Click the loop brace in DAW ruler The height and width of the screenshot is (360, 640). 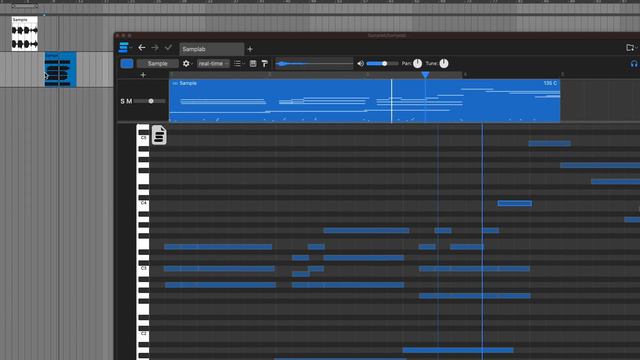(x=24, y=6)
